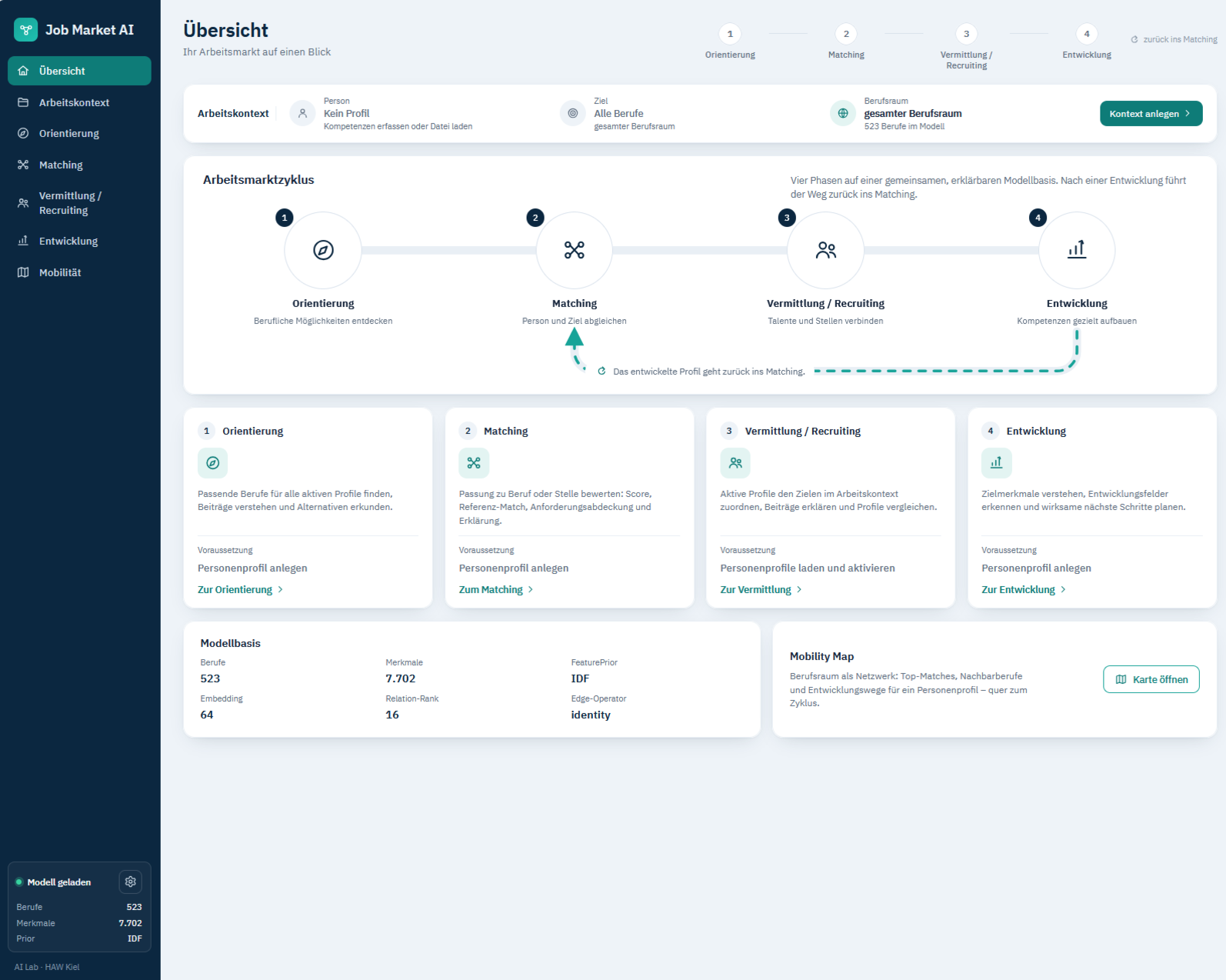Click the refresh icon beside 'Das entwickelte Profil'

tap(602, 371)
